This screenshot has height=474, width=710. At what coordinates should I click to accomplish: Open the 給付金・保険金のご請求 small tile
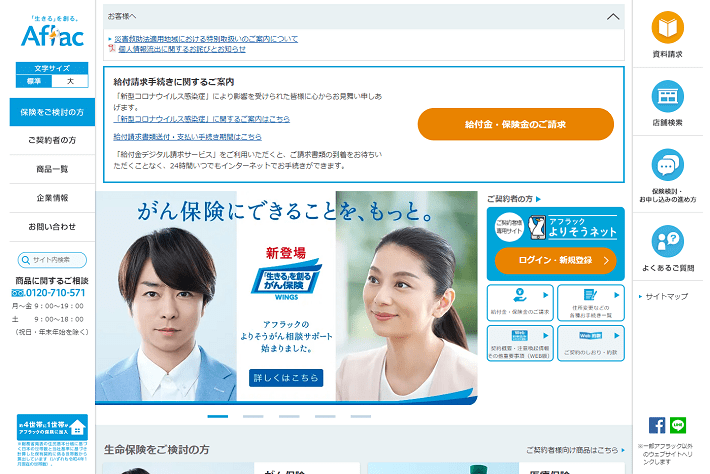(520, 302)
